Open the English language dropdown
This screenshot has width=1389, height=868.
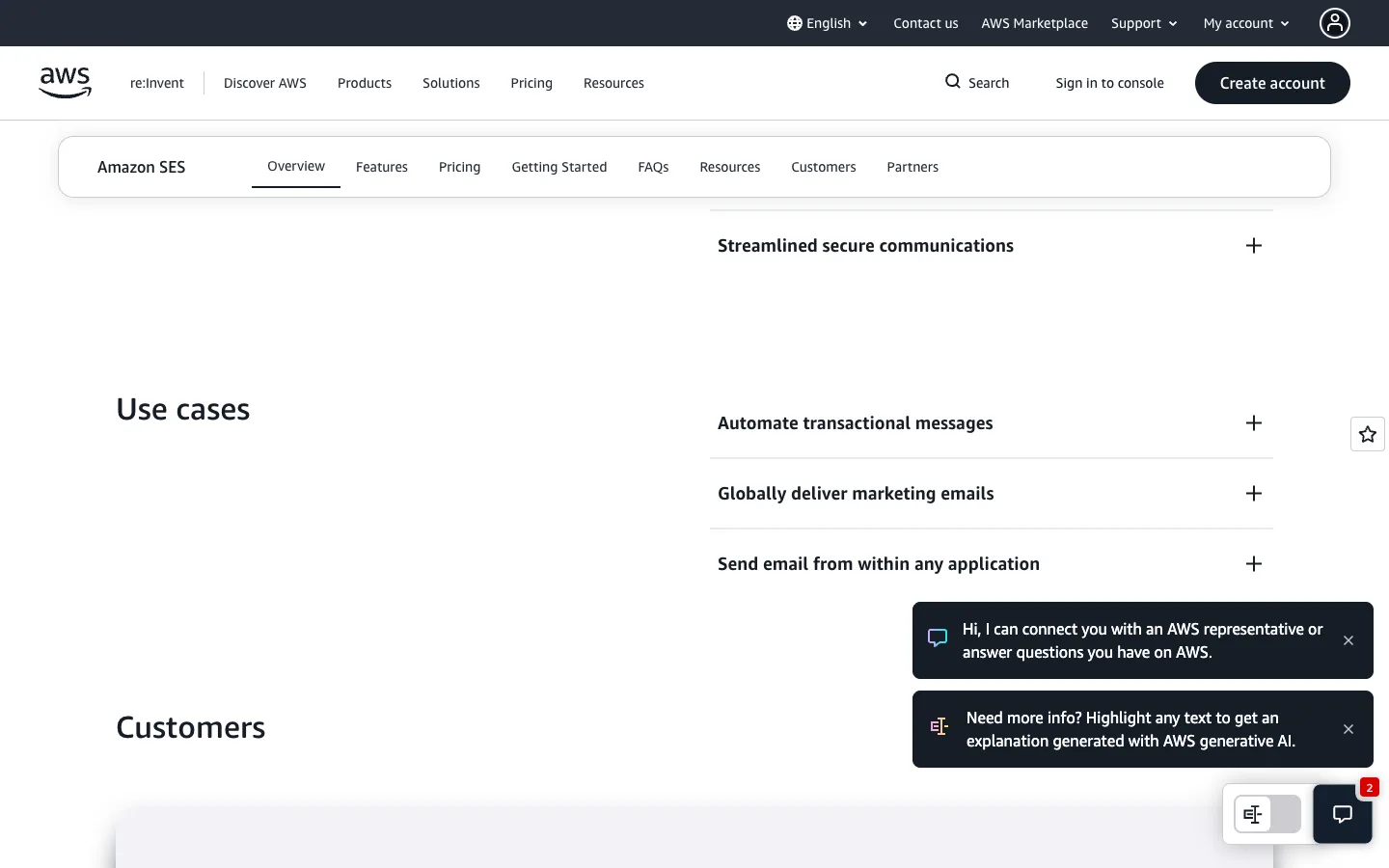[828, 23]
